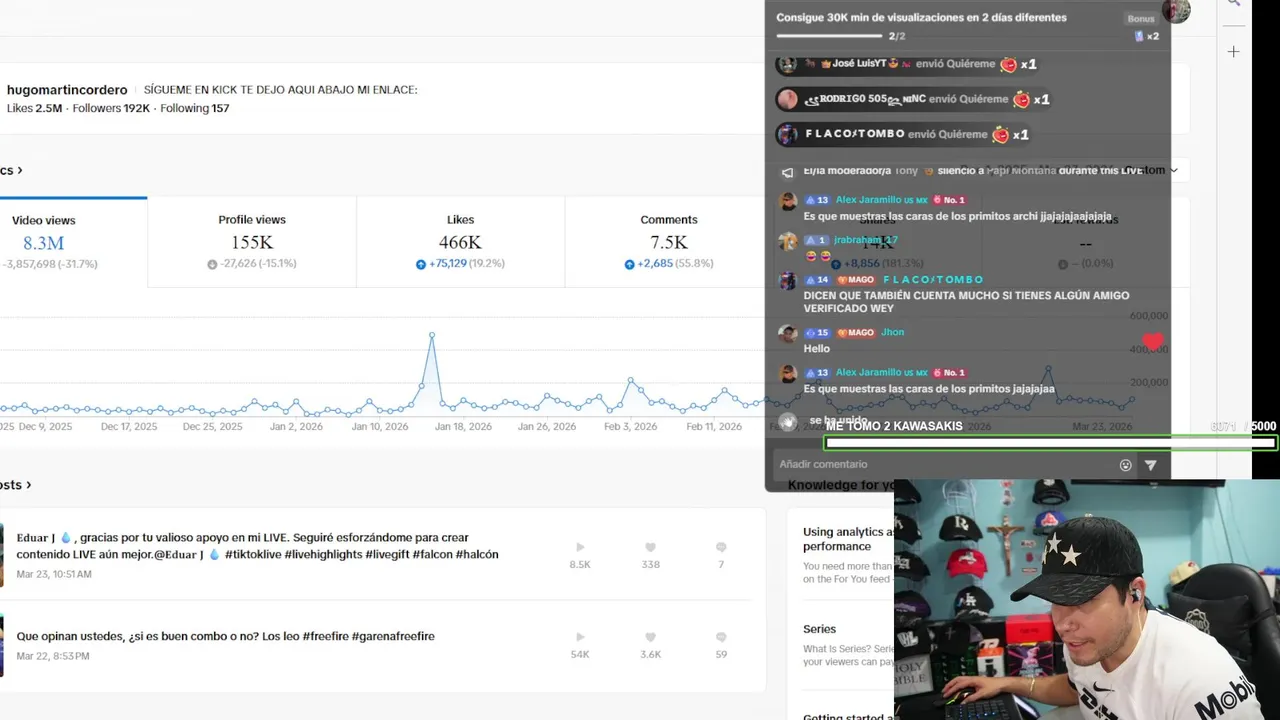Focus the 'Añadir comentario' input field
Image resolution: width=1280 pixels, height=720 pixels.
pos(945,464)
